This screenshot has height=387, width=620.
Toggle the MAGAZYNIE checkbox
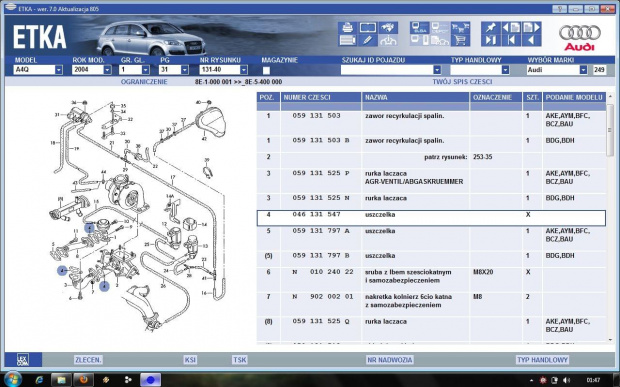coord(266,70)
